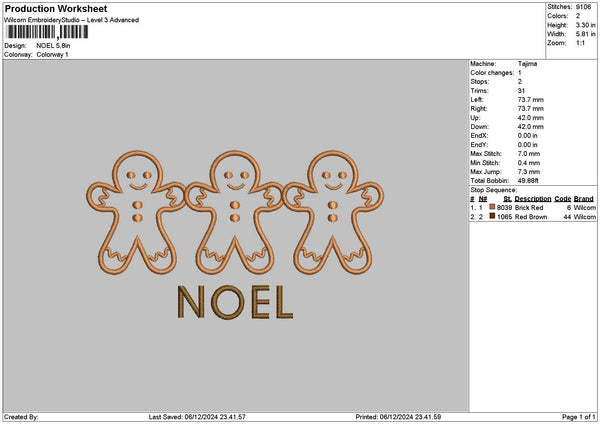
Task: Click the Brand column header
Action: (x=584, y=199)
